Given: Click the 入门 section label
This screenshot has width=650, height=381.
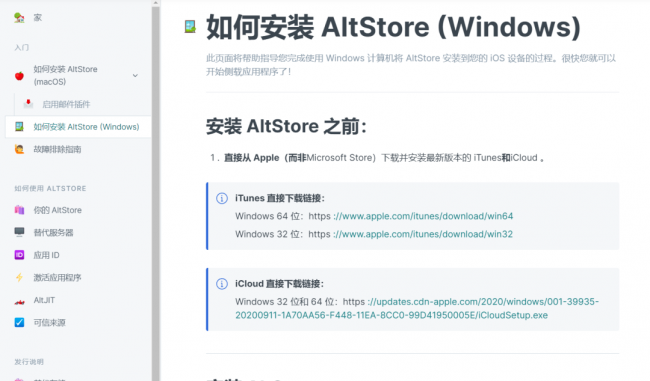Looking at the screenshot, I should coord(22,47).
